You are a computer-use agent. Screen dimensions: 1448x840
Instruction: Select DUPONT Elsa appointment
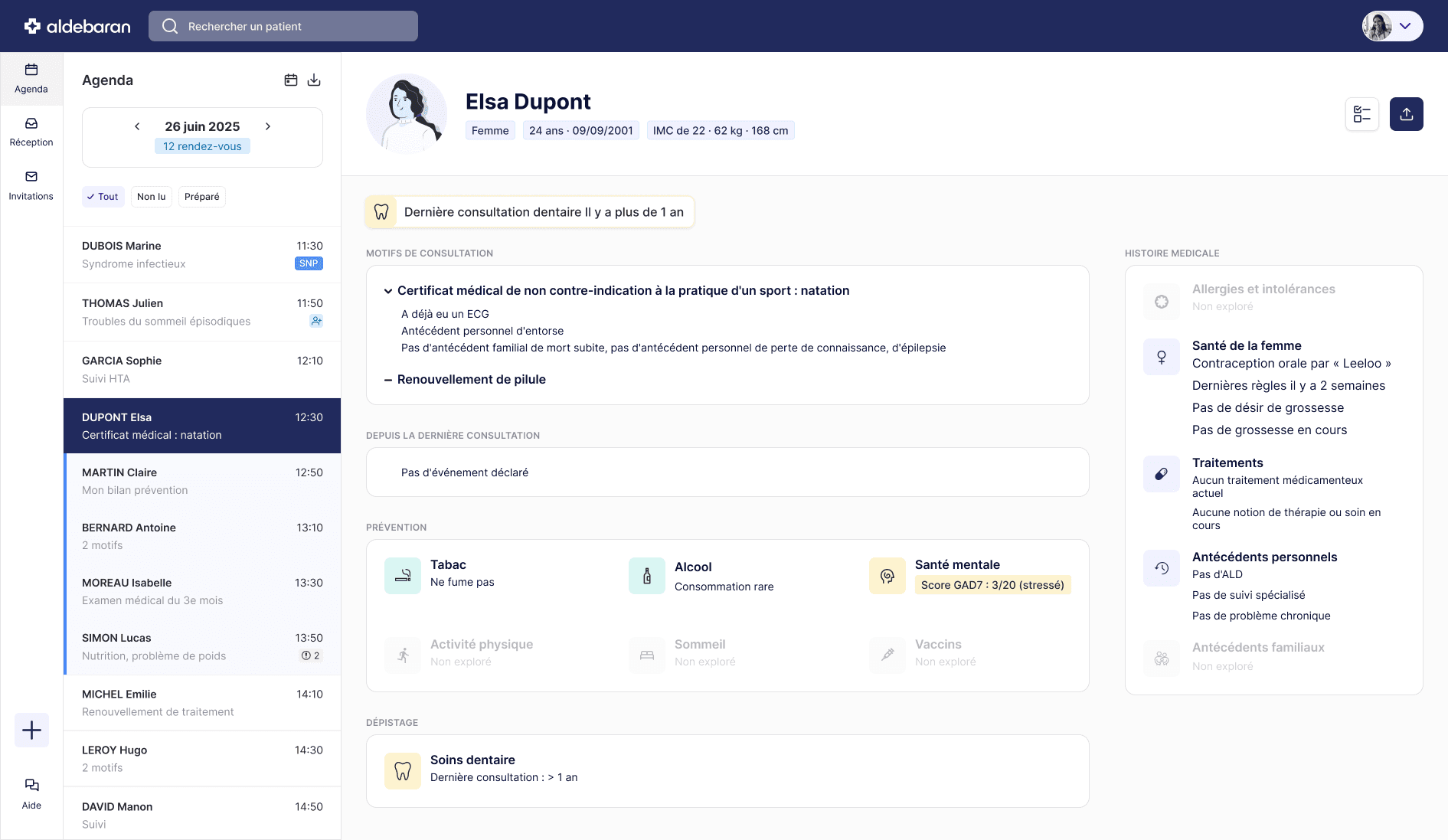202,426
